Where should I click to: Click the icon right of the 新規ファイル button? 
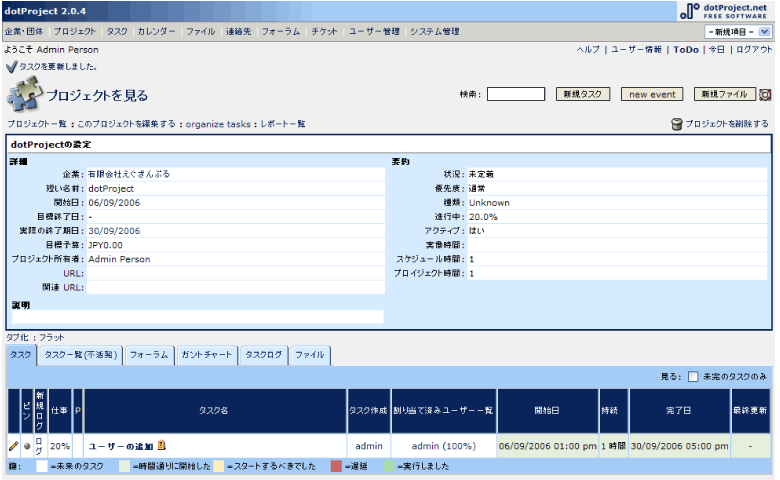coord(765,95)
